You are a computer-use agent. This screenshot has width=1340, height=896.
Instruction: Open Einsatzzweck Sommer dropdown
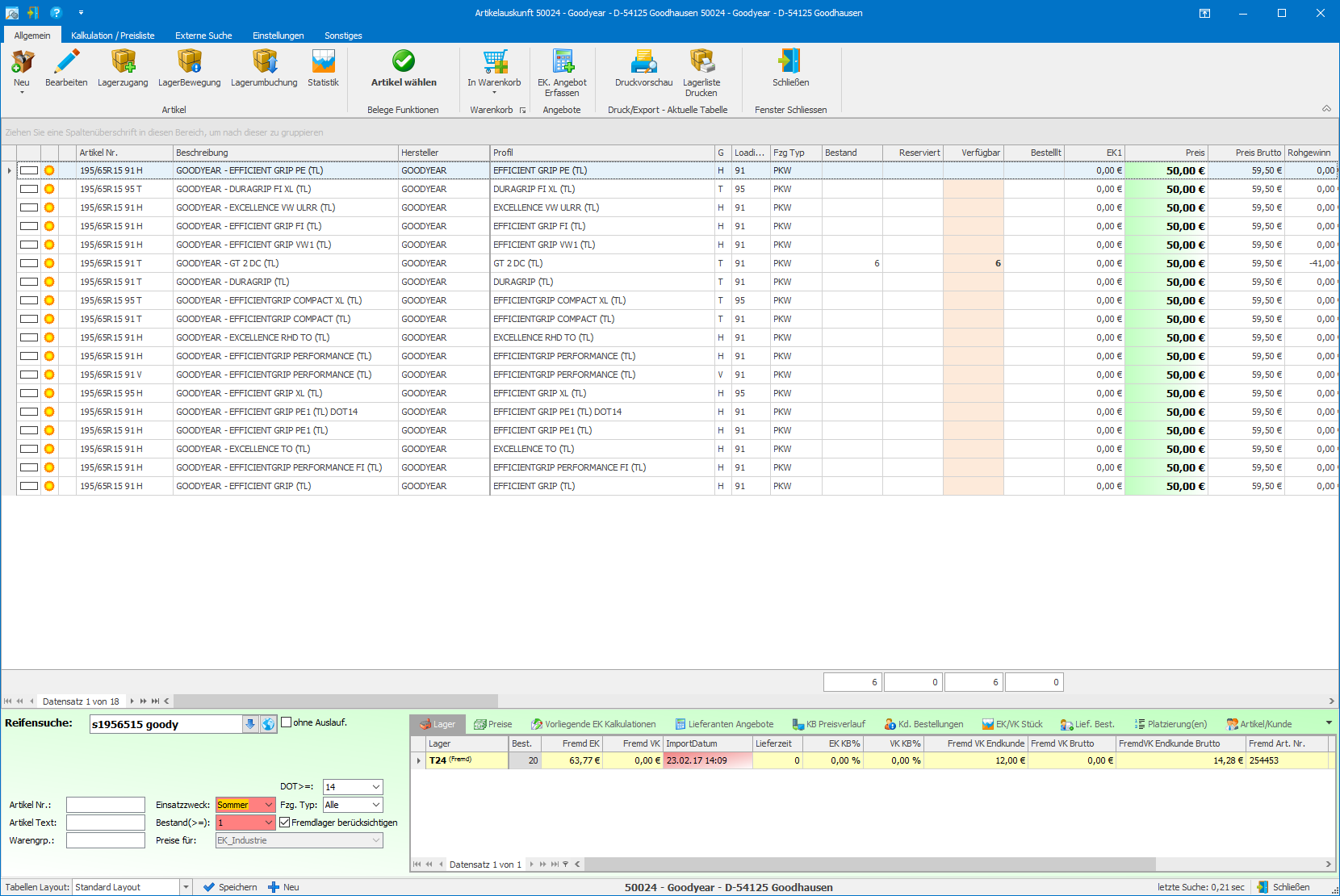pyautogui.click(x=269, y=805)
